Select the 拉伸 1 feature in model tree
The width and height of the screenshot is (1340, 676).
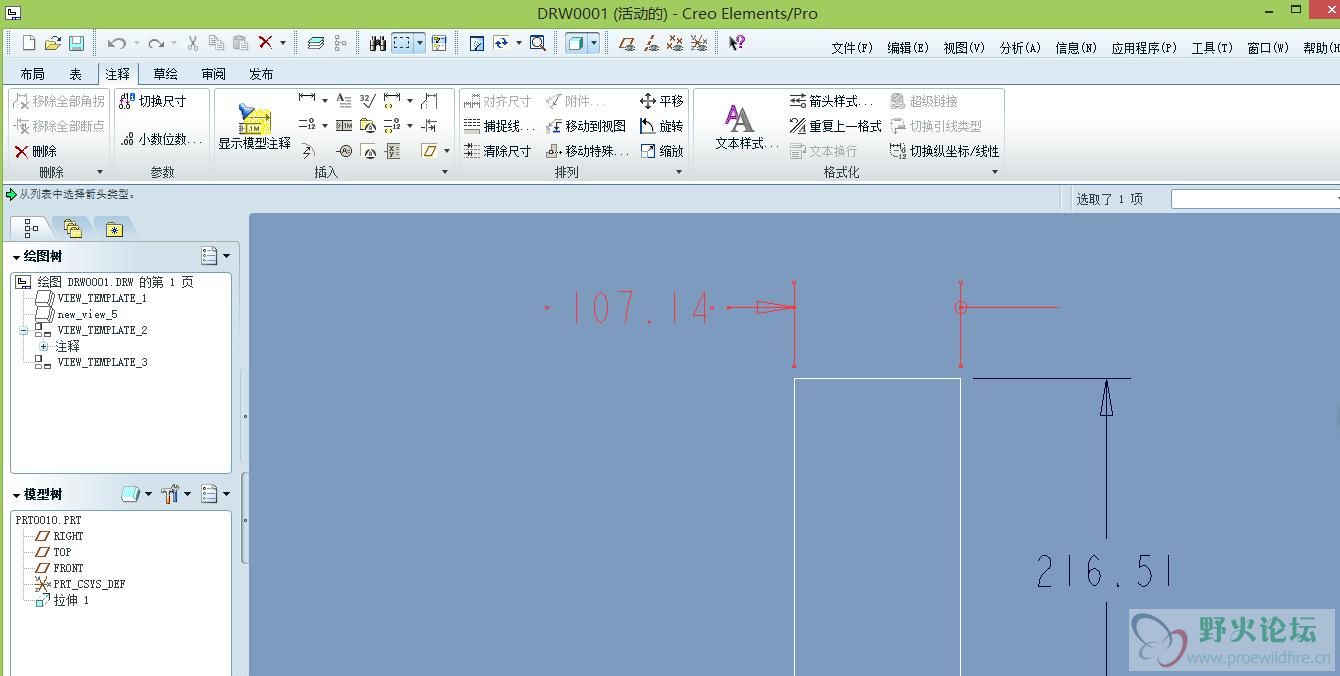62,600
